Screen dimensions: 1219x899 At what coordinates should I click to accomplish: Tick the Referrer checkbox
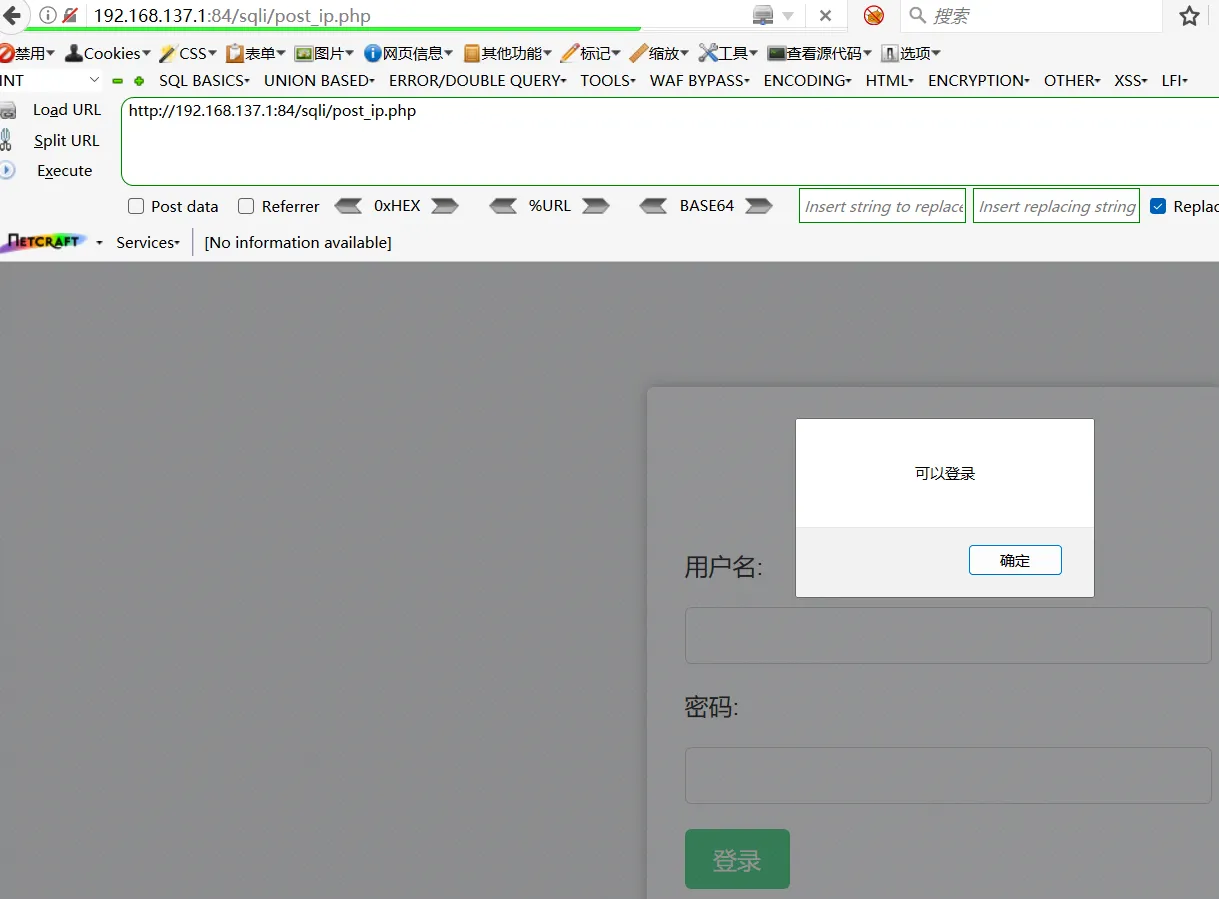(246, 206)
